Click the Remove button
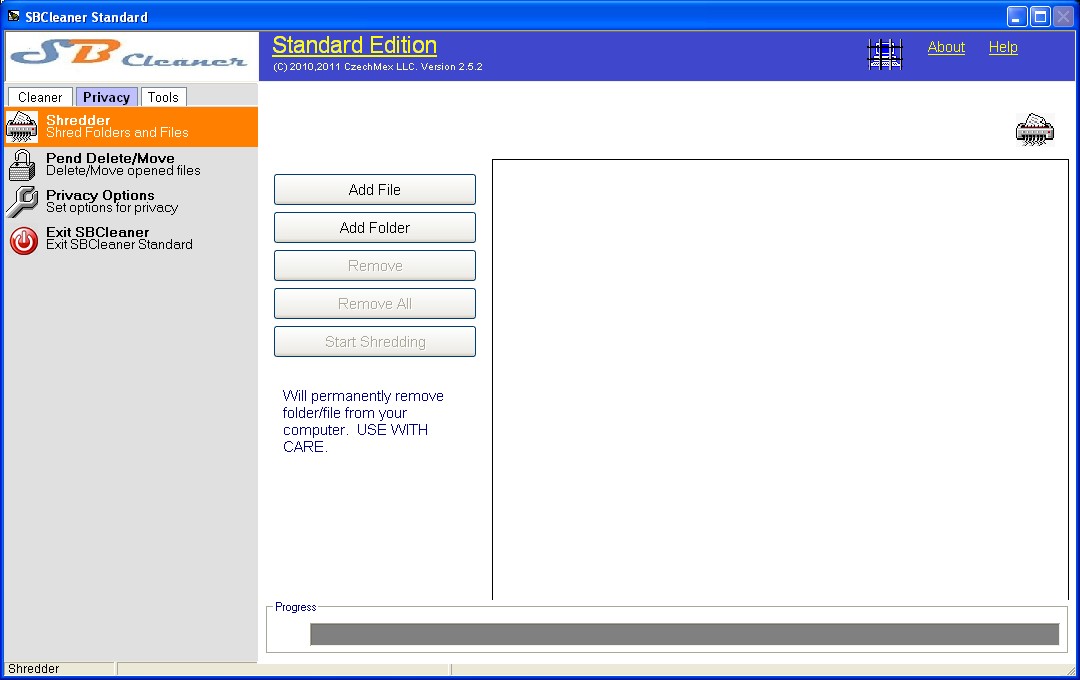 [375, 265]
